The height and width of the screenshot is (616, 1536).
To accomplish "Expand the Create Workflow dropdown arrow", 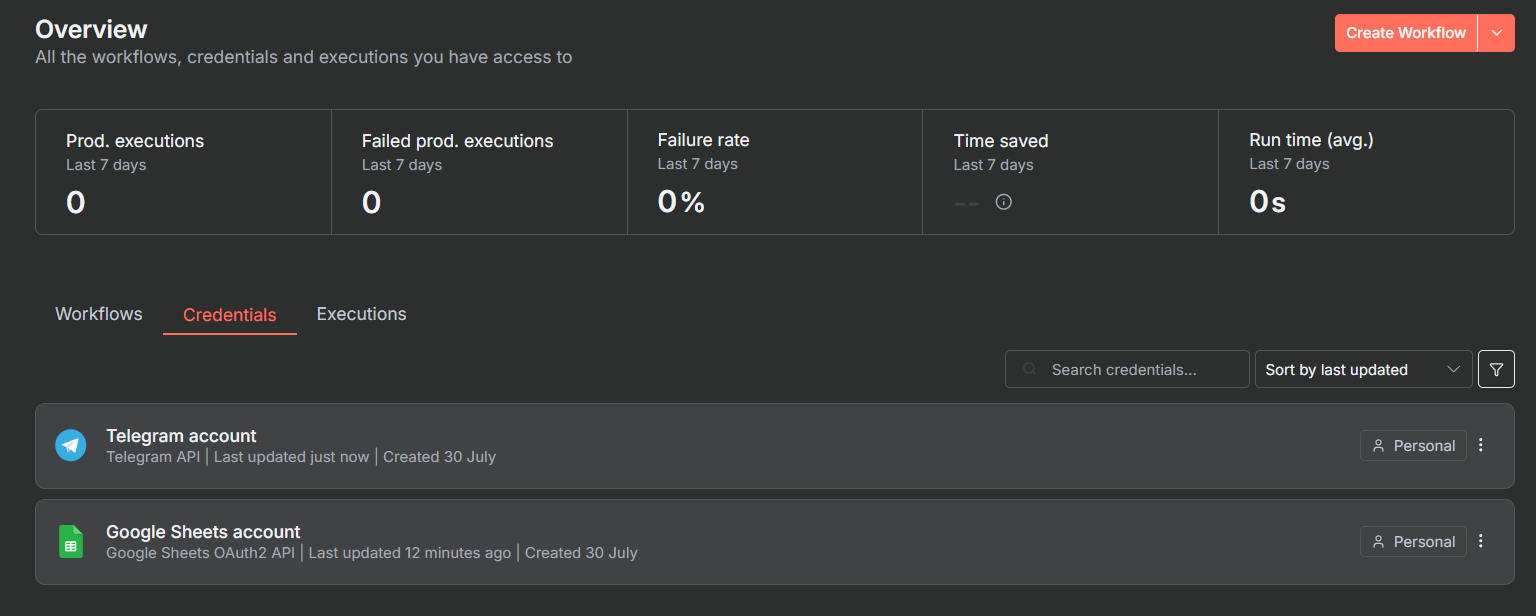I will pyautogui.click(x=1496, y=33).
